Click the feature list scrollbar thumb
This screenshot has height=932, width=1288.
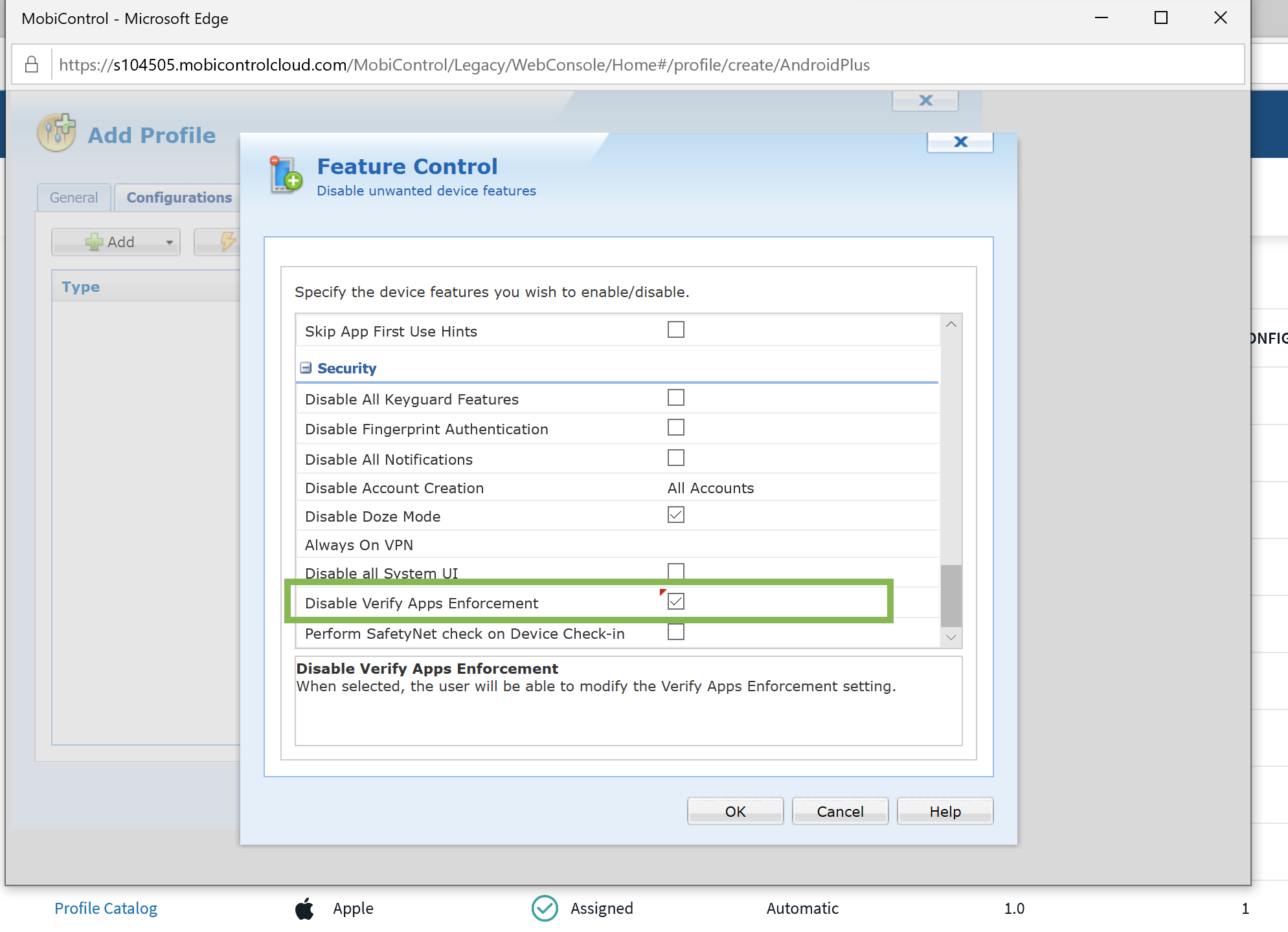tap(951, 595)
